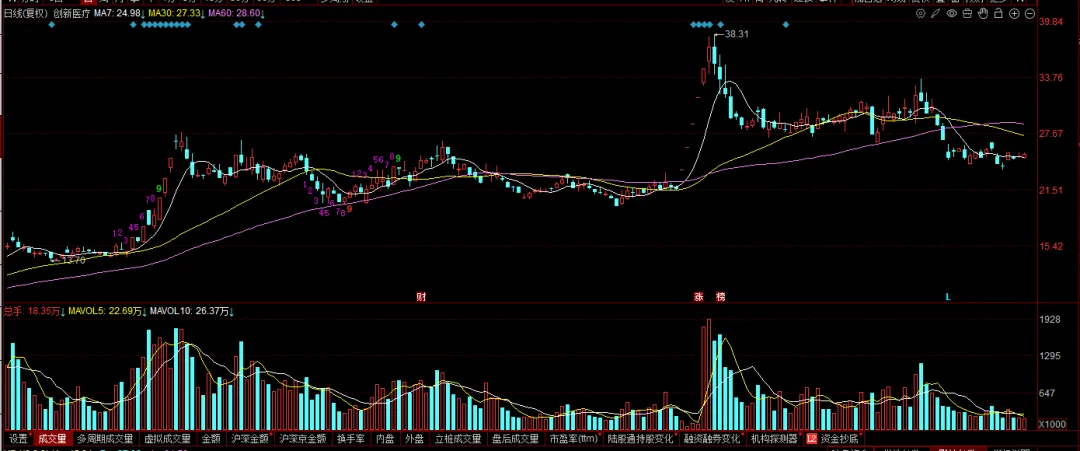Click the X1000 volume unit label

click(x=1052, y=425)
